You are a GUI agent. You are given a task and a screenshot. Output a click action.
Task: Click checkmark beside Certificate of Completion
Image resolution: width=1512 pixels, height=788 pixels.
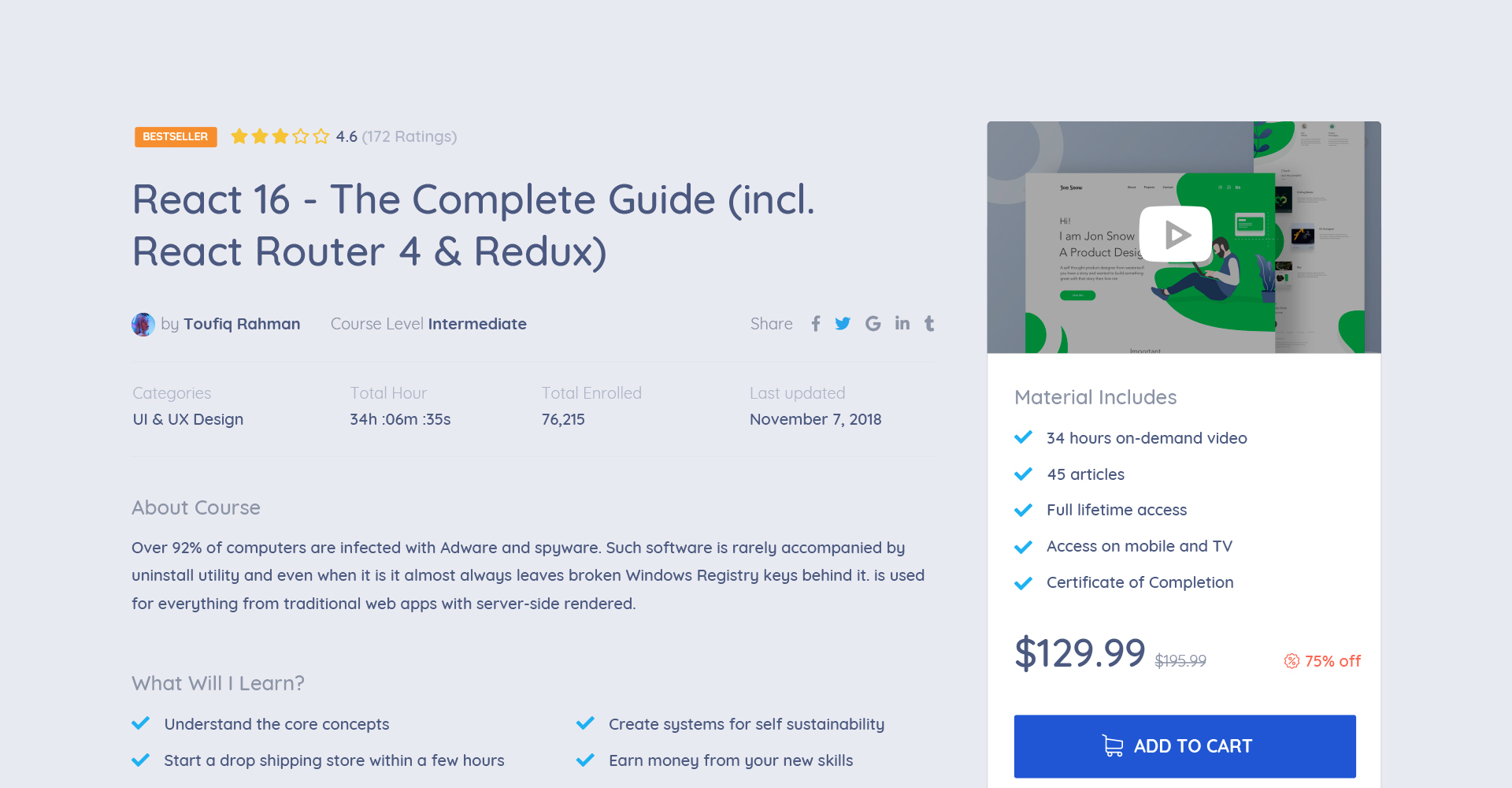[1023, 582]
